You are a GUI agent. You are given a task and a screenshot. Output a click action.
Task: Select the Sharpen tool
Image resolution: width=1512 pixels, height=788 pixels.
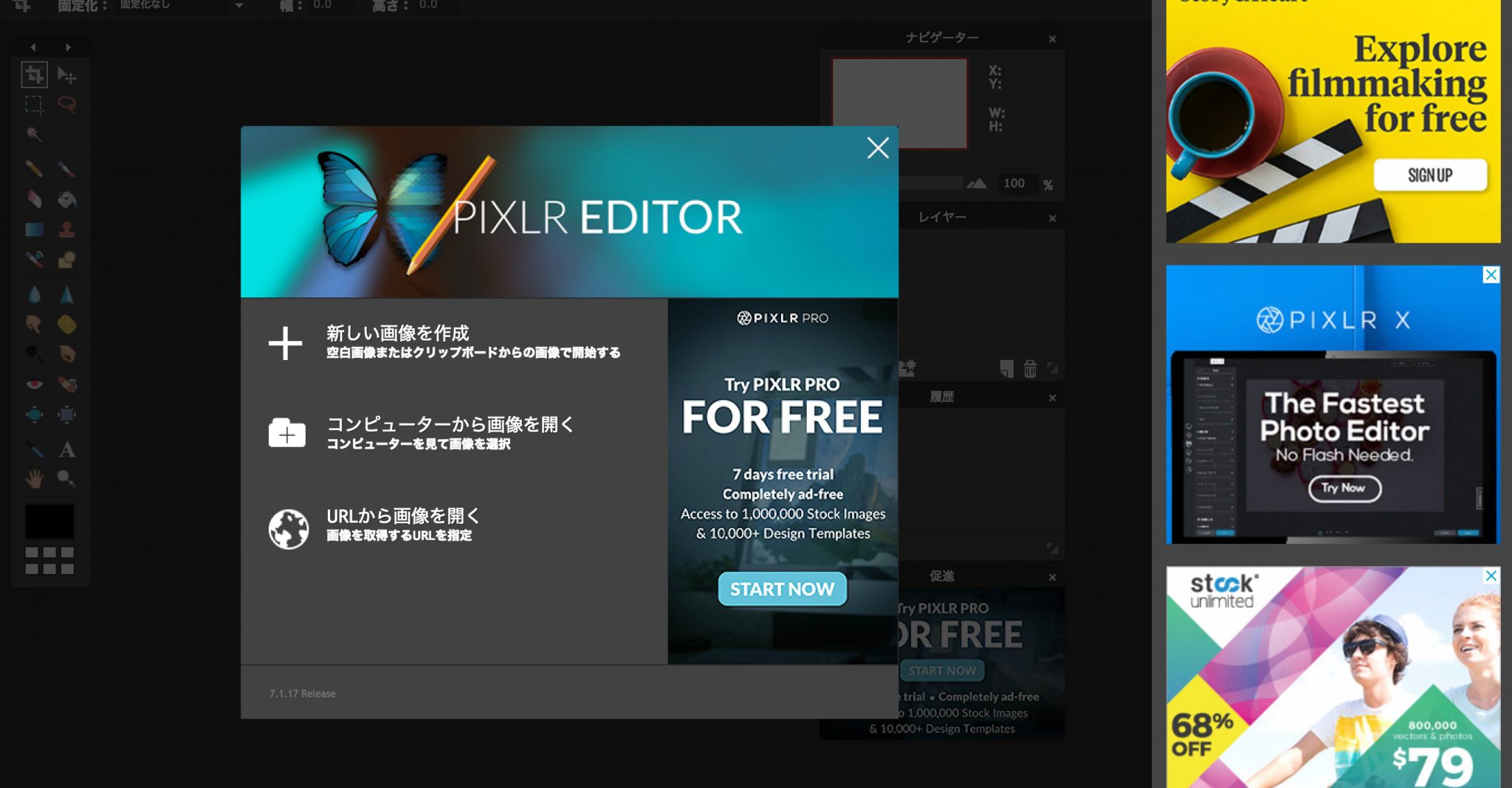click(66, 294)
